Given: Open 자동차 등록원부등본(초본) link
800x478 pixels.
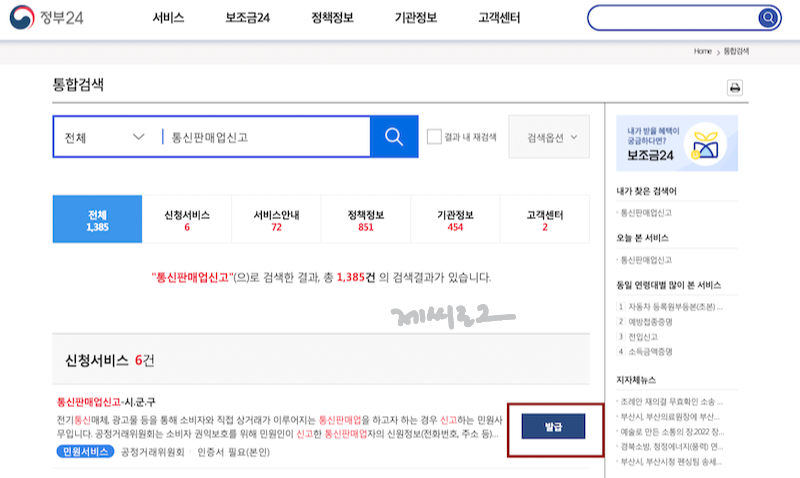Looking at the screenshot, I should [674, 307].
